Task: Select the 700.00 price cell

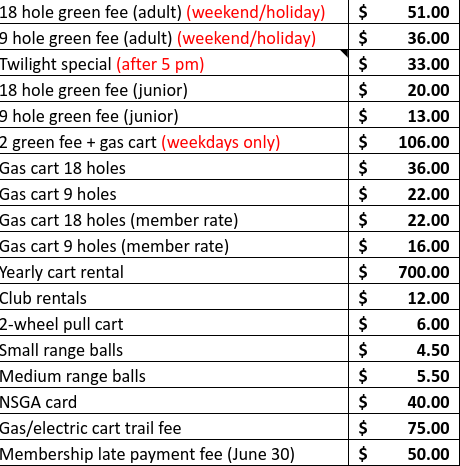Action: (404, 271)
